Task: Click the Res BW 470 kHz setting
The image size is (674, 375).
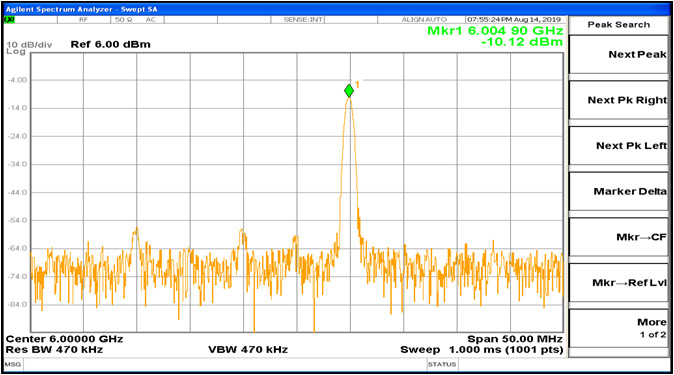Action: point(54,350)
